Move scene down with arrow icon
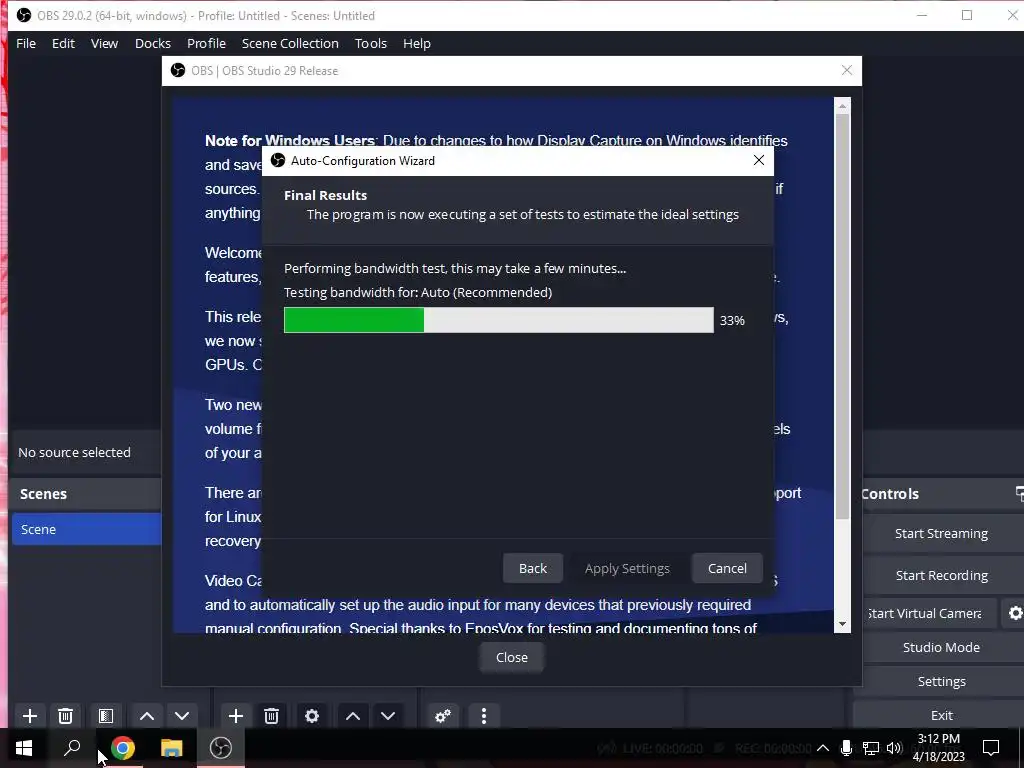Screen dimensions: 1024x768 coord(182,716)
